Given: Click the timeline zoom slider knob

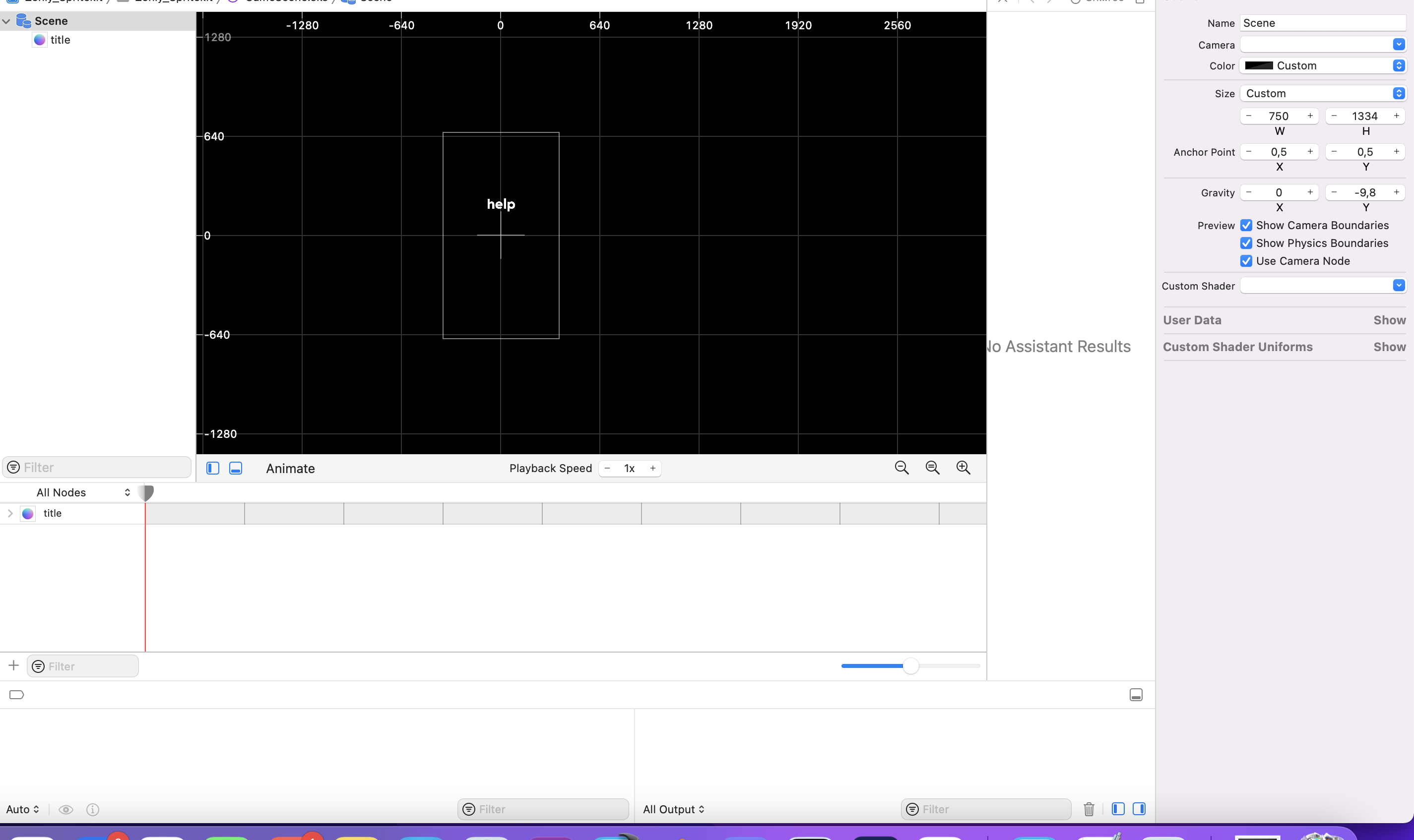Looking at the screenshot, I should (x=910, y=665).
